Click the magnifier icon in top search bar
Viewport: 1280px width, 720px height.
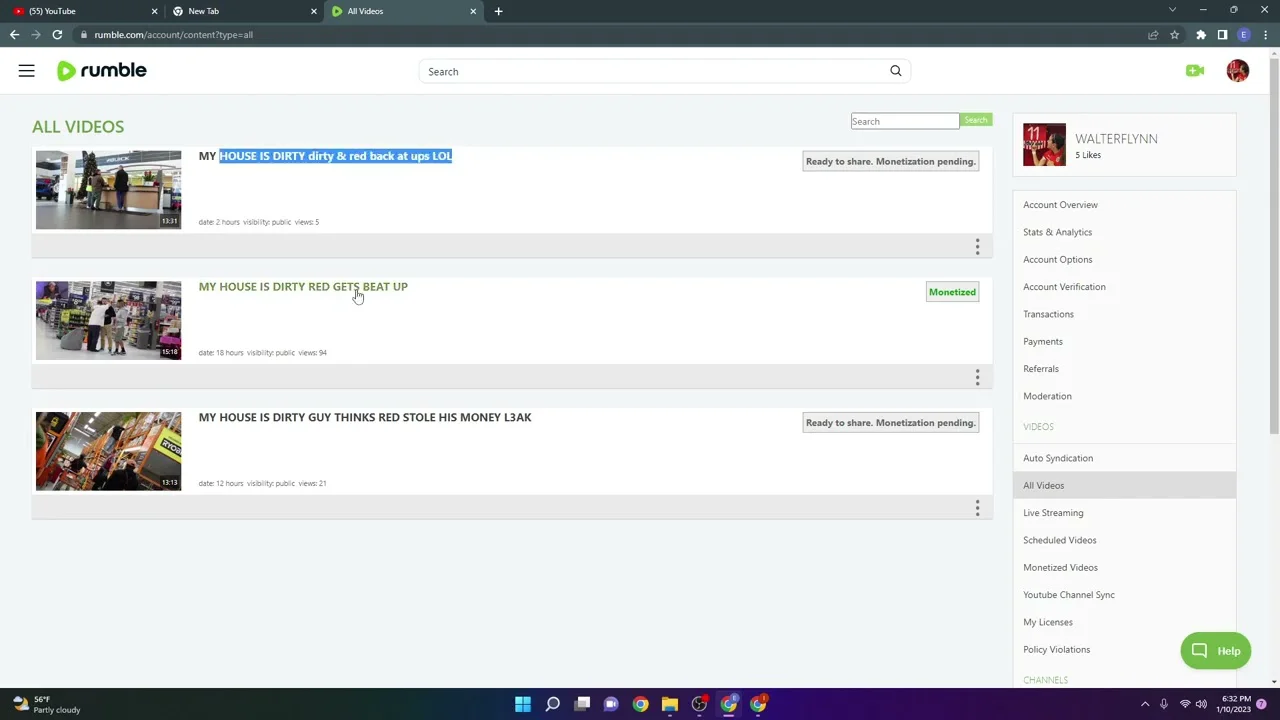(x=895, y=71)
